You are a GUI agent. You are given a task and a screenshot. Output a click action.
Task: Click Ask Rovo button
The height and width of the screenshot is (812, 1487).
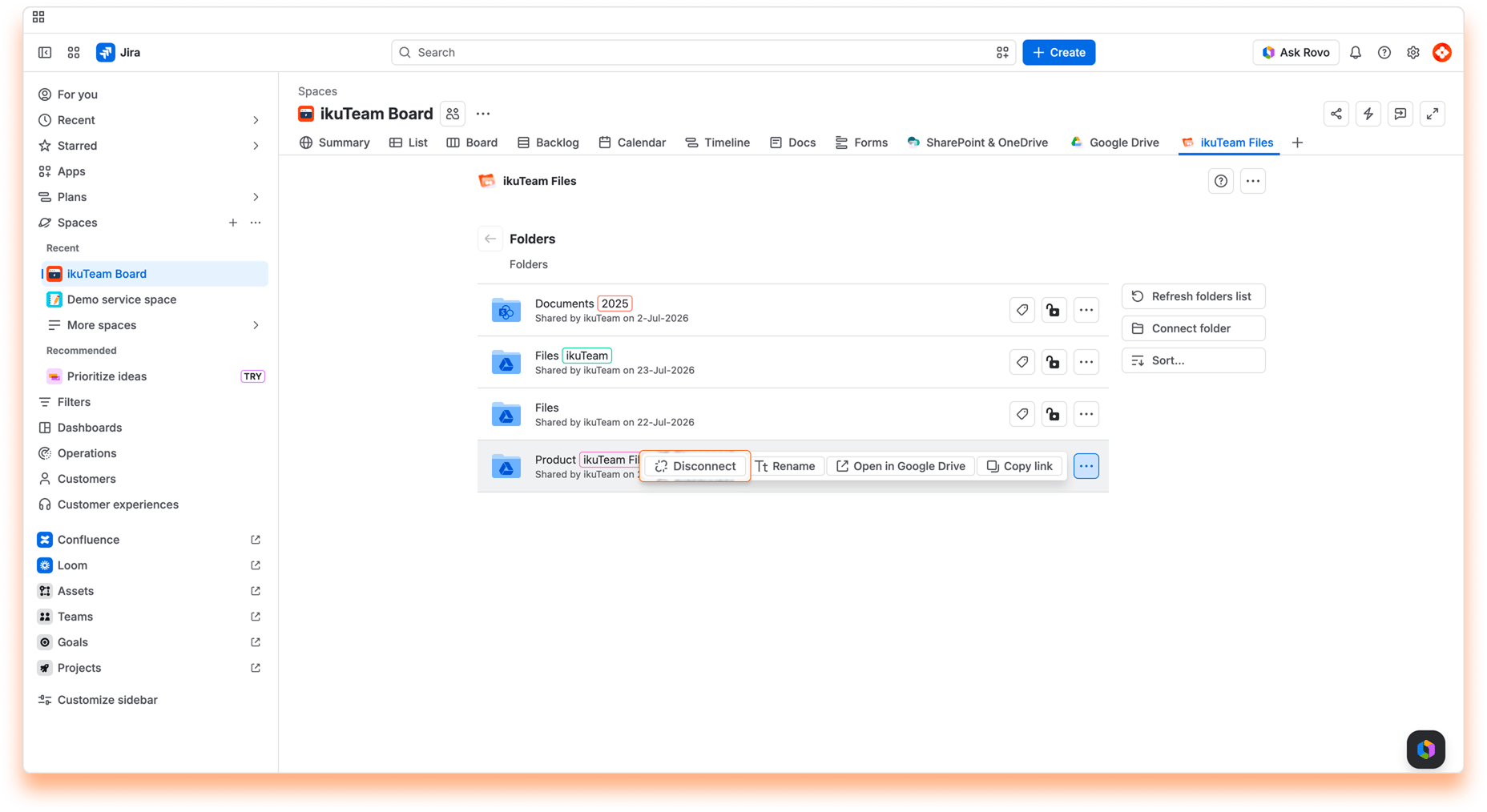click(x=1296, y=52)
